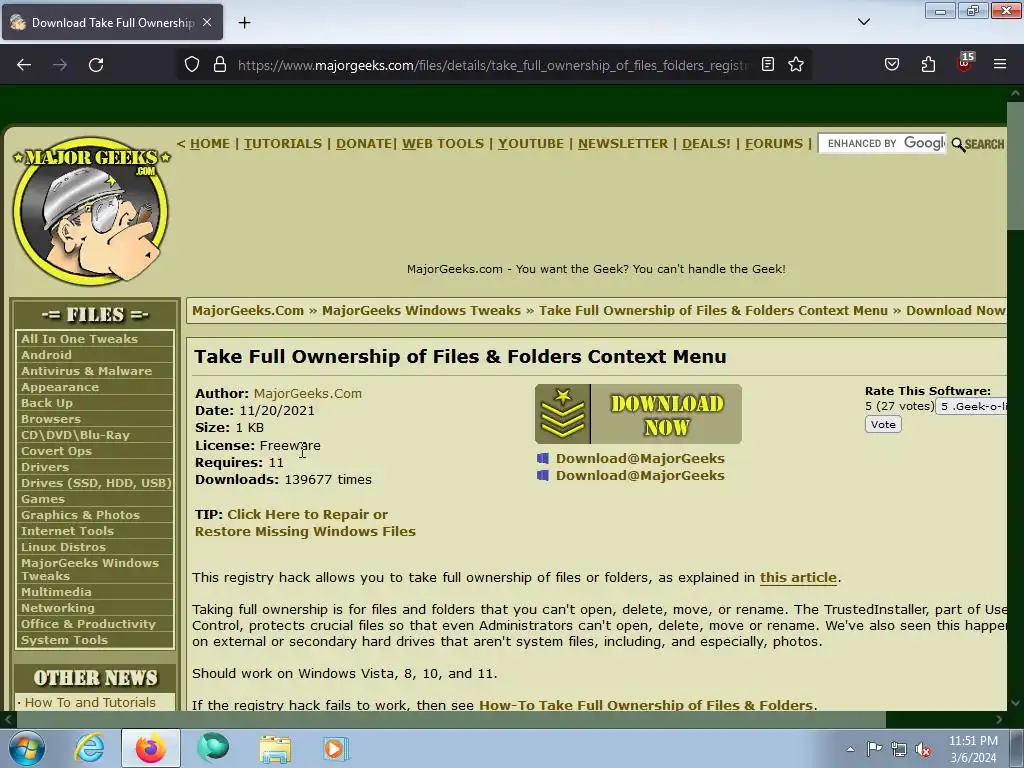Open the extensions puzzle icon
This screenshot has height=768, width=1024.
coord(928,64)
